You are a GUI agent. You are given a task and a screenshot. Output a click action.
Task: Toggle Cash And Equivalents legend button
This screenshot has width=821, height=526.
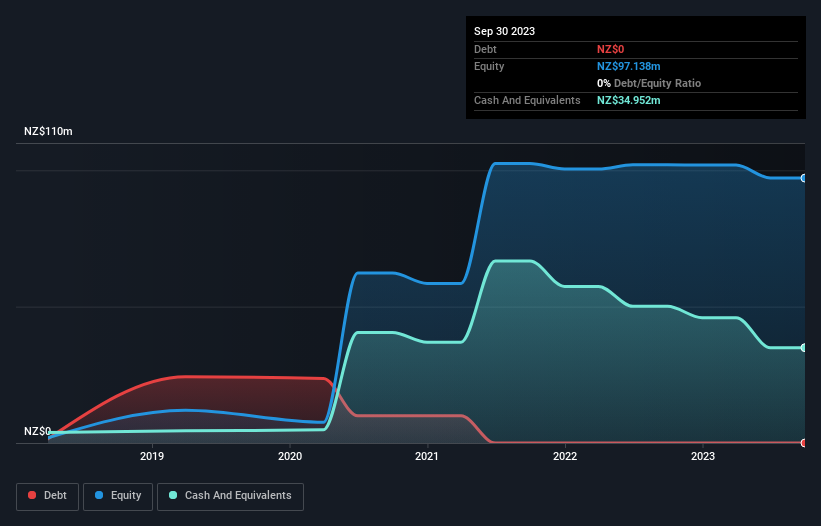230,496
